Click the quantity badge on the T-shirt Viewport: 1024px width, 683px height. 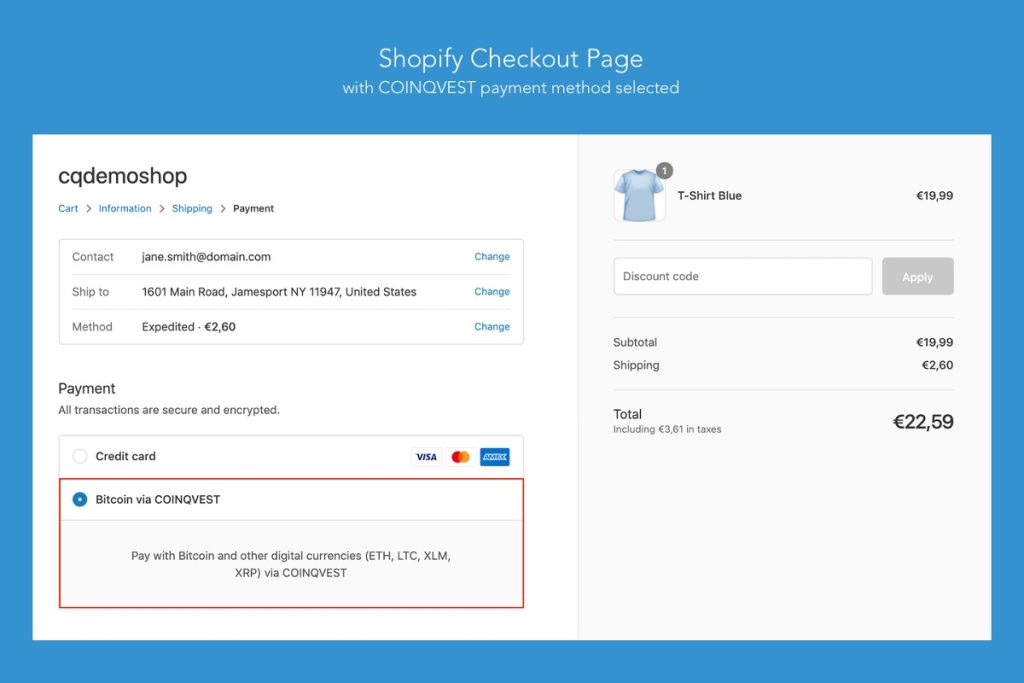[664, 171]
